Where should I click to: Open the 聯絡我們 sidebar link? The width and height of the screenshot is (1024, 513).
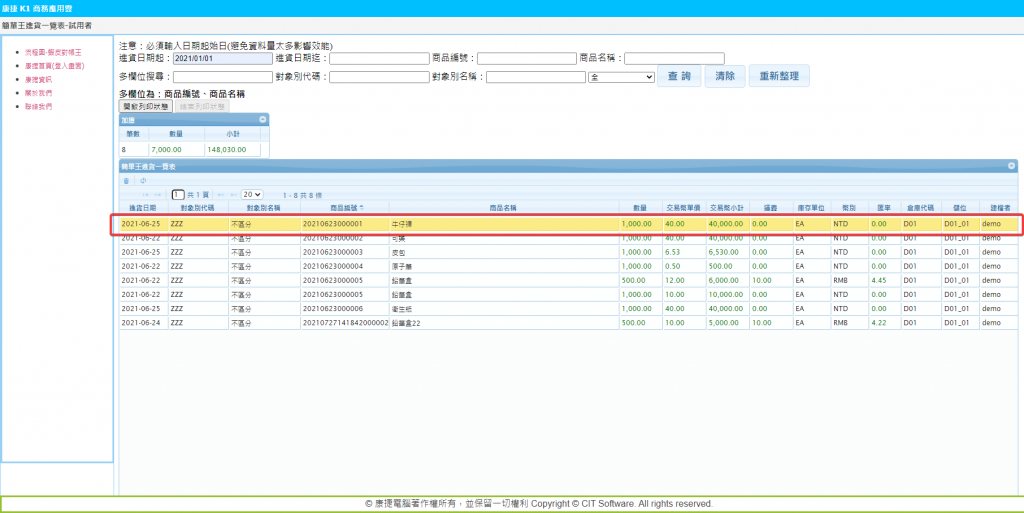click(38, 106)
